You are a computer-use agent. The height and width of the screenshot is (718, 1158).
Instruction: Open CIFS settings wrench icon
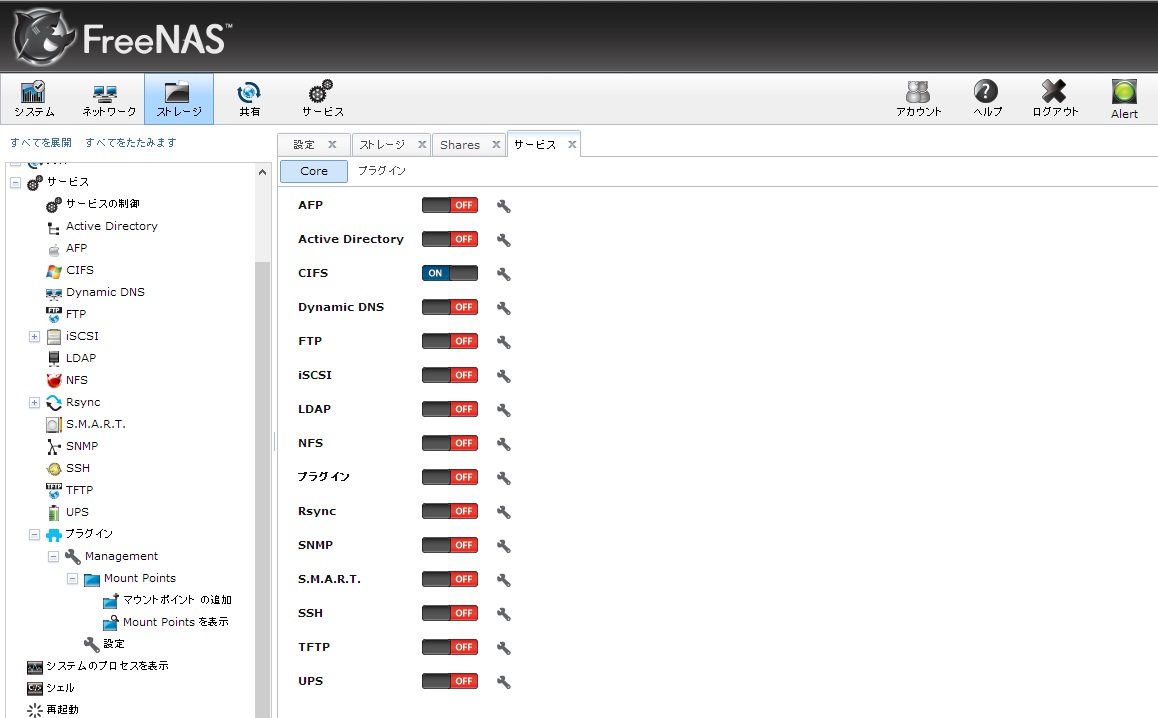(x=504, y=274)
